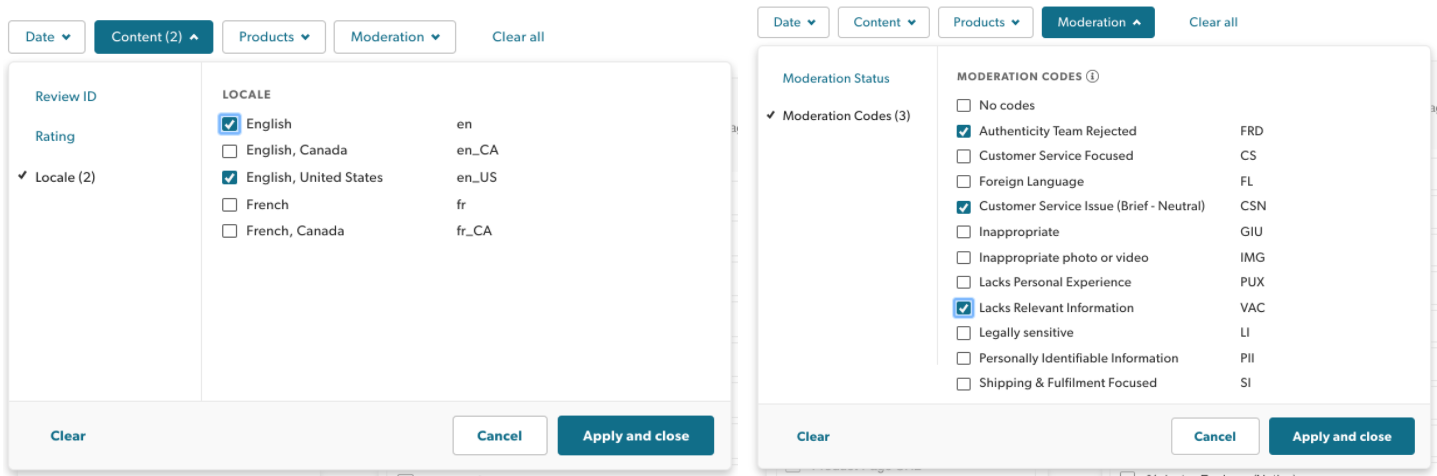Open the left Date dropdown
This screenshot has height=476, width=1437.
tap(48, 37)
